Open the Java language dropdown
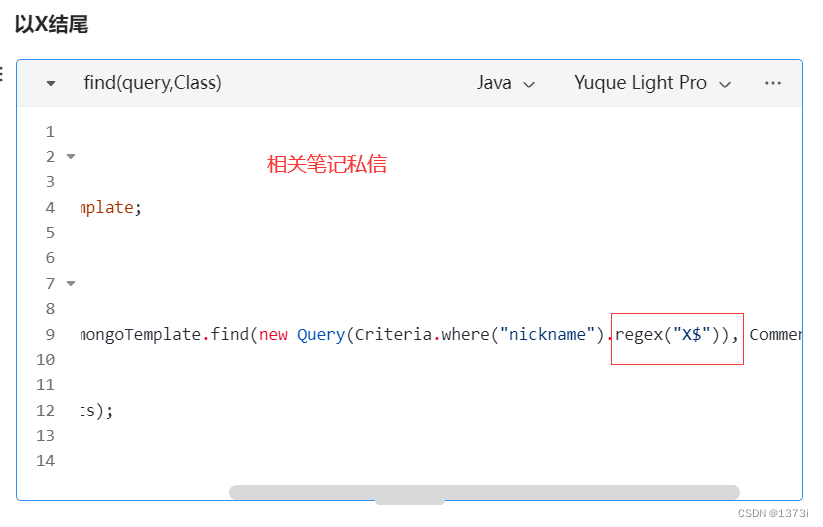 click(x=505, y=83)
